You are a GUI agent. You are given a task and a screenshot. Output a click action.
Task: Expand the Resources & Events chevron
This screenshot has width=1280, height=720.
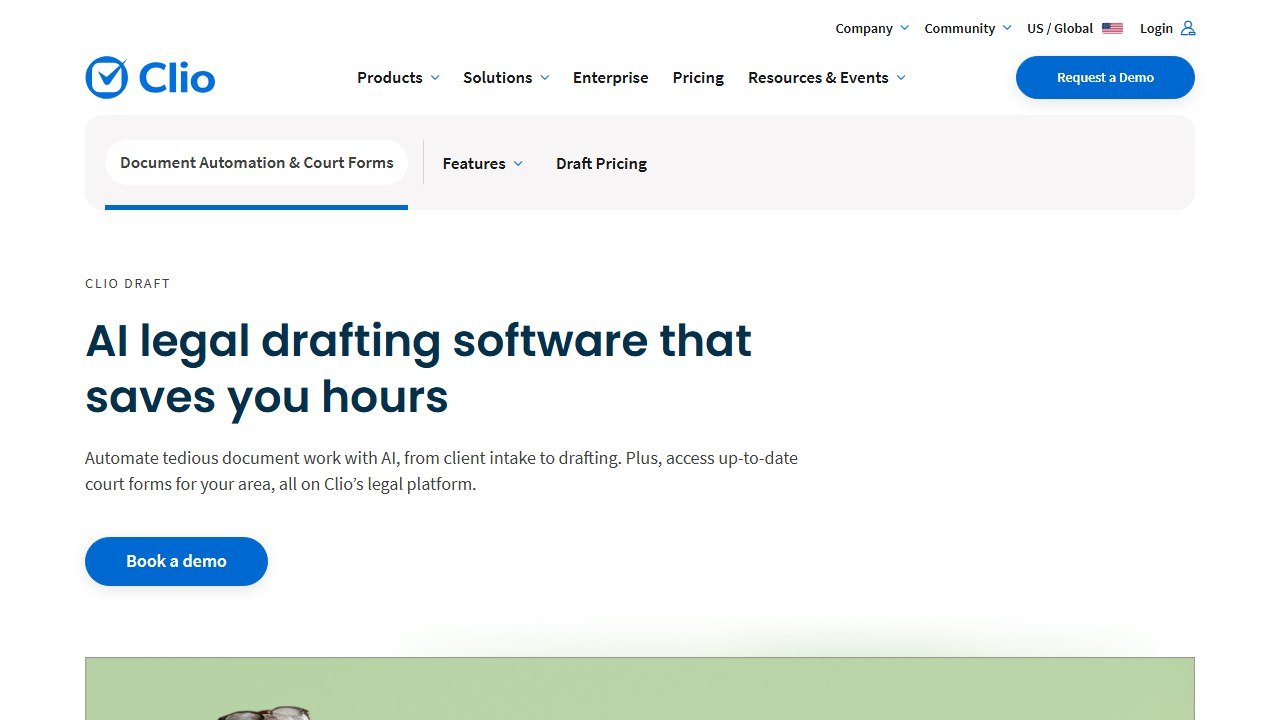coord(901,78)
